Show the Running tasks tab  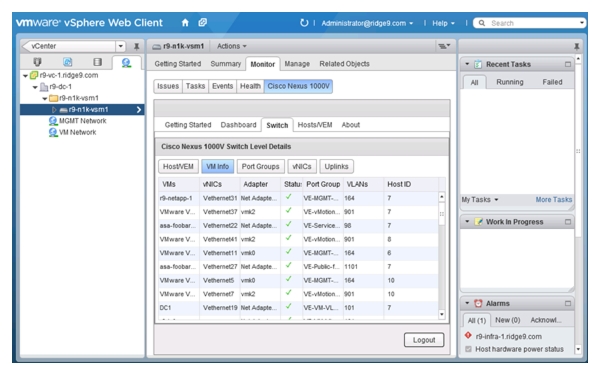(x=509, y=82)
